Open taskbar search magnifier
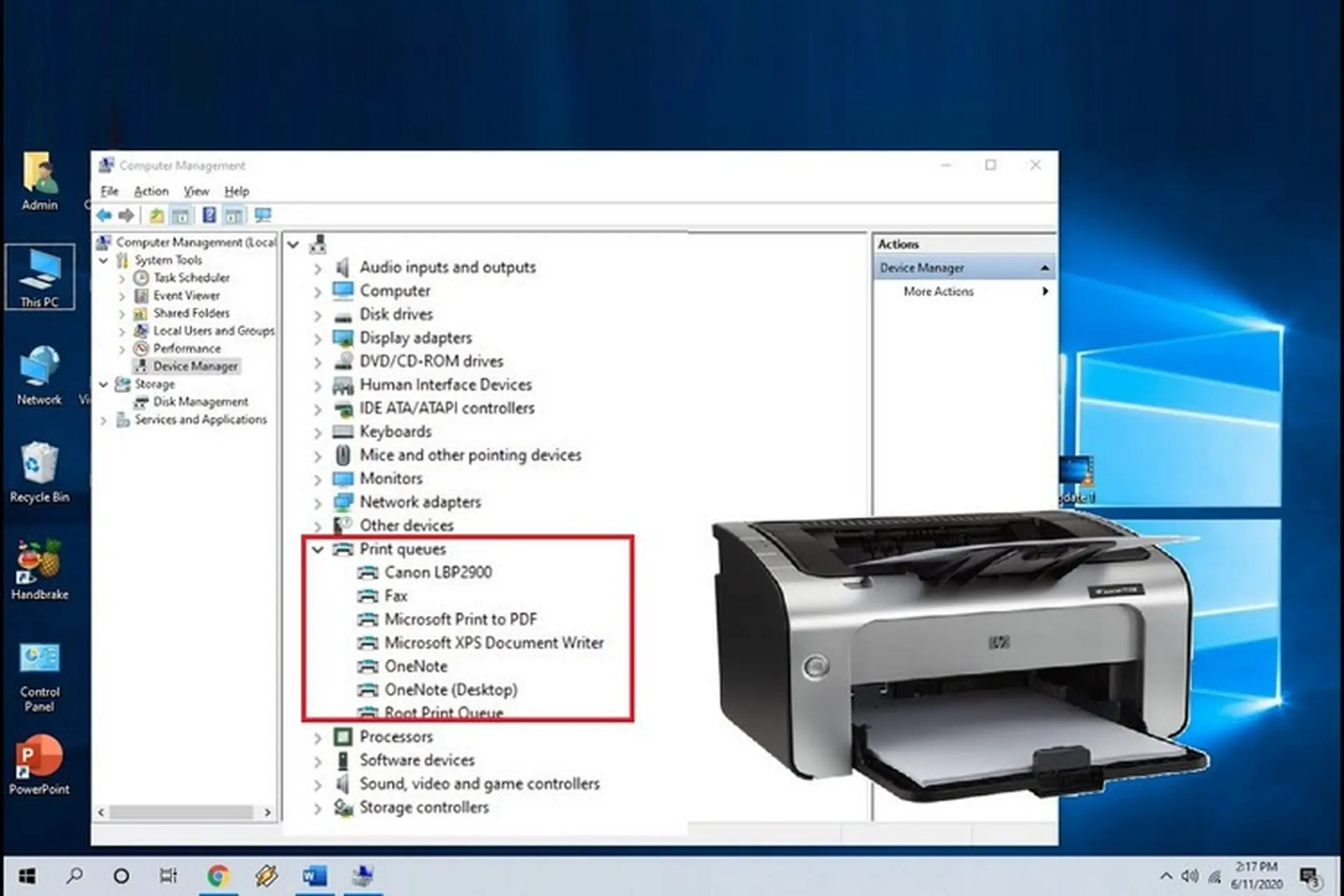This screenshot has width=1344, height=896. click(x=74, y=875)
